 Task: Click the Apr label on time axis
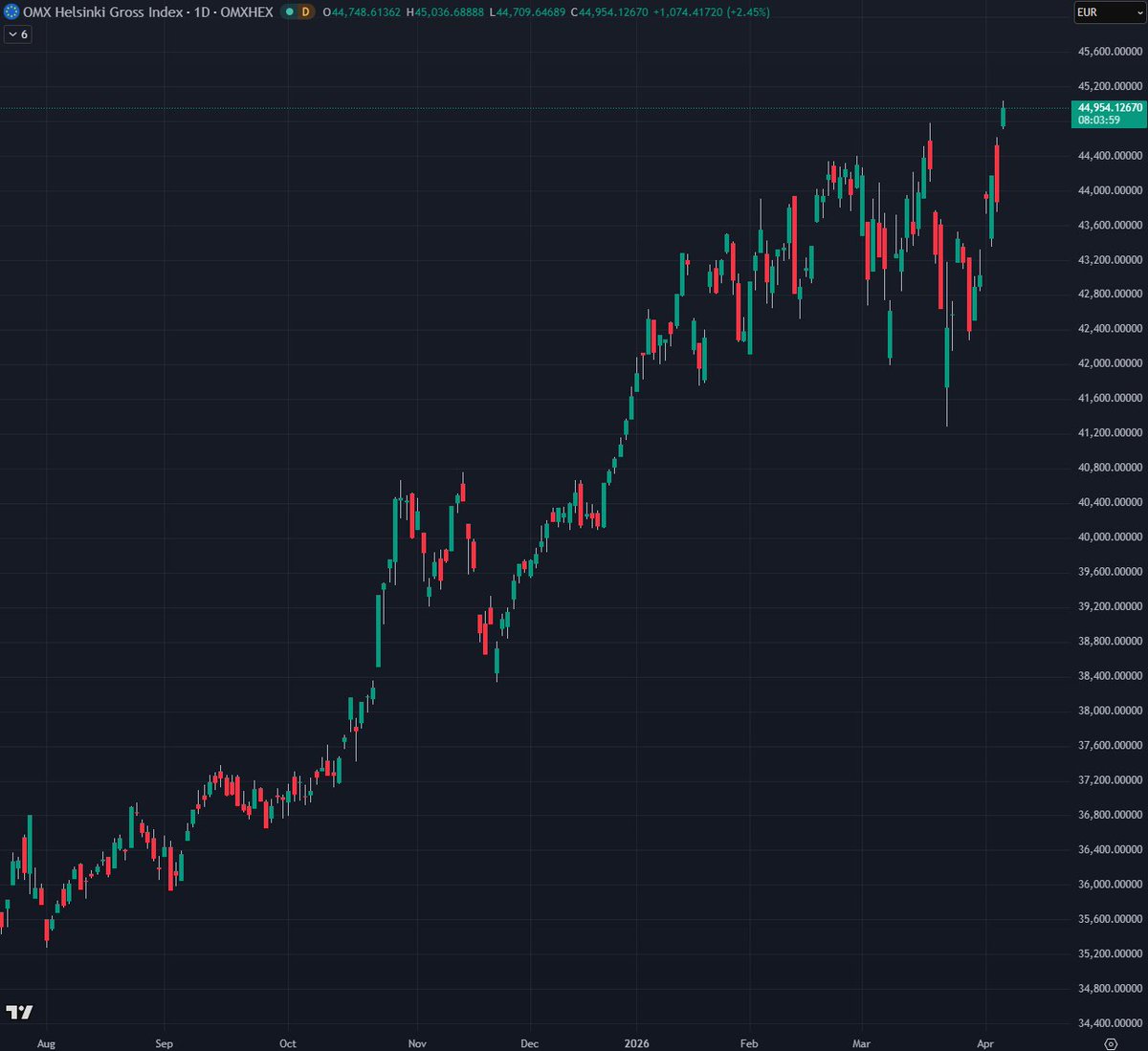click(x=986, y=1043)
